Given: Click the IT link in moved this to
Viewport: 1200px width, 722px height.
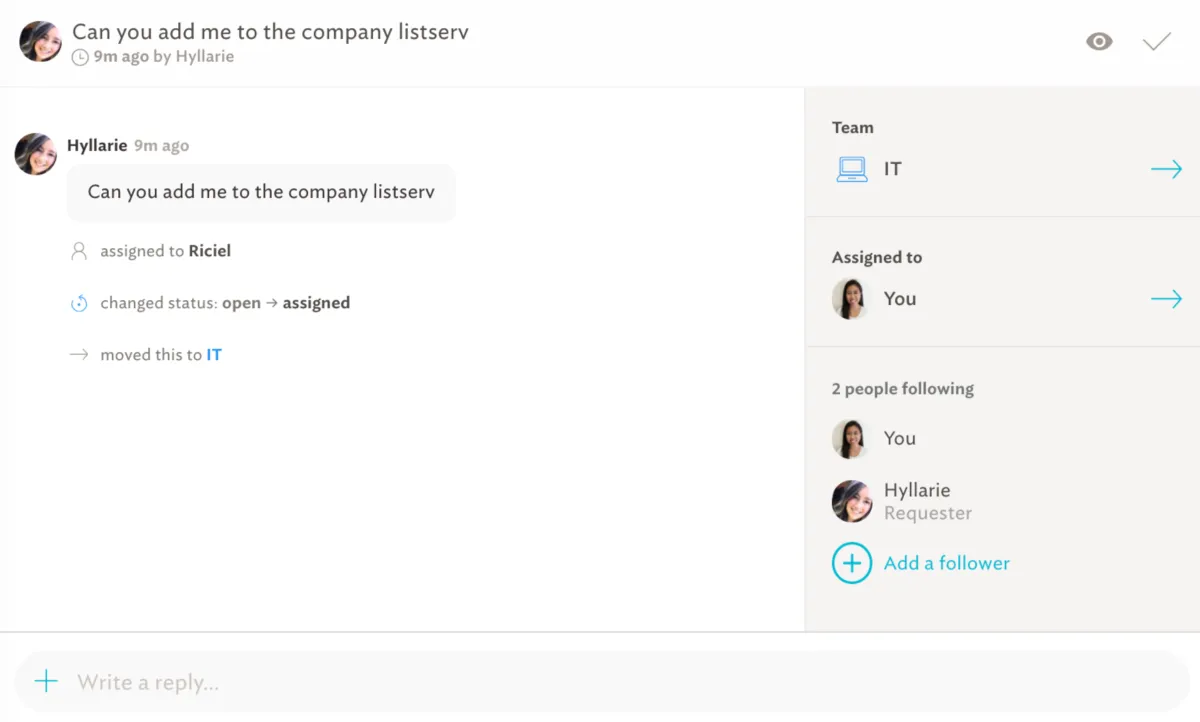Looking at the screenshot, I should (214, 355).
